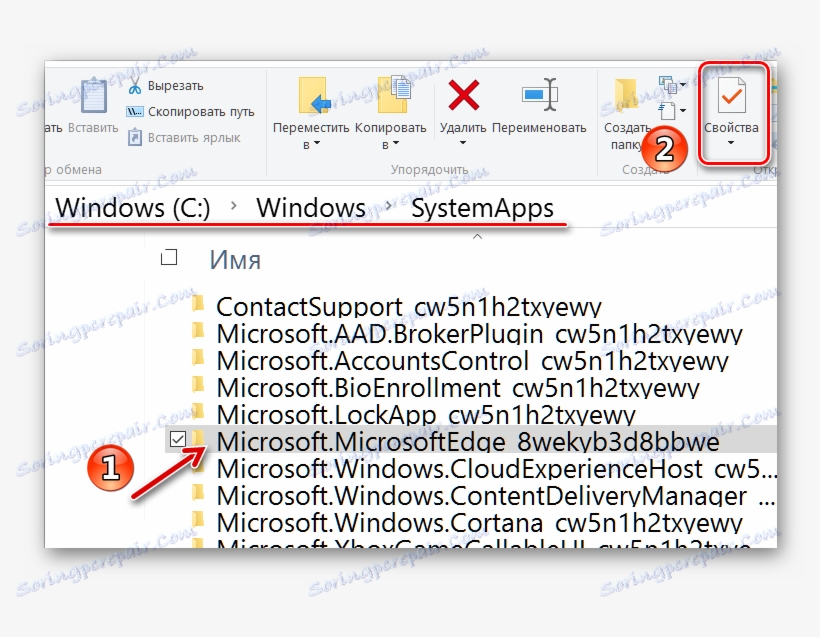Open the Удалить dropdown arrow

click(463, 143)
